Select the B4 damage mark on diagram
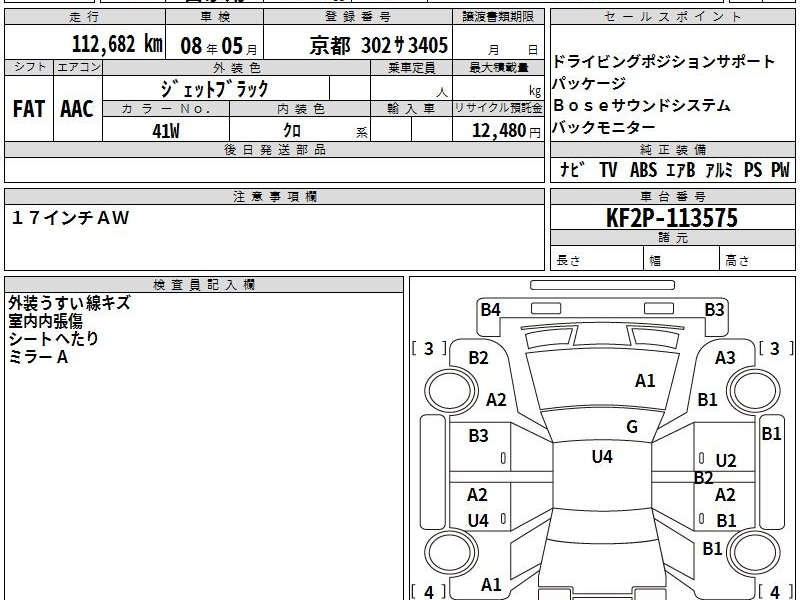Screen dimensions: 800x600 [x=490, y=310]
